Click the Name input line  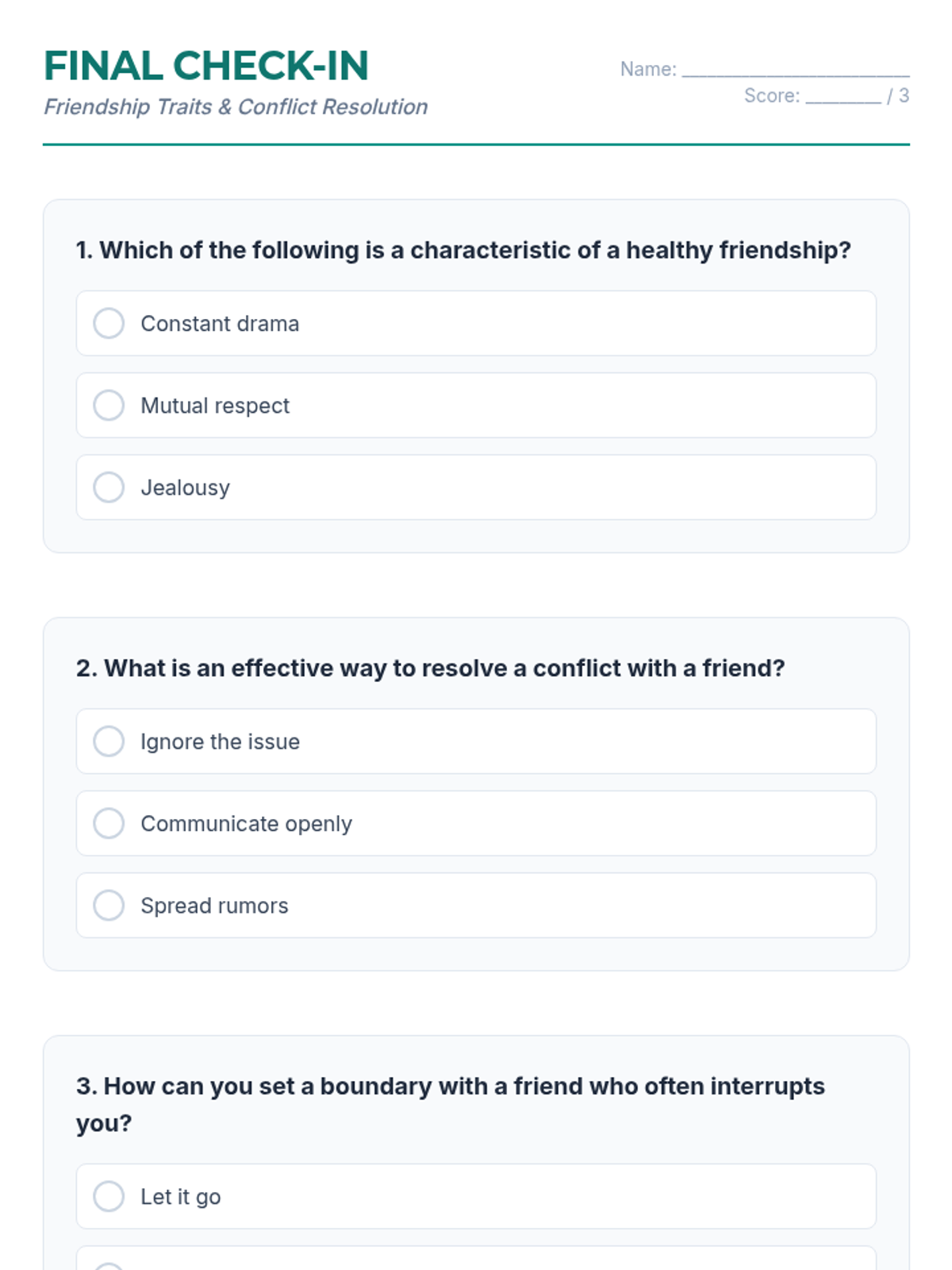pos(795,70)
